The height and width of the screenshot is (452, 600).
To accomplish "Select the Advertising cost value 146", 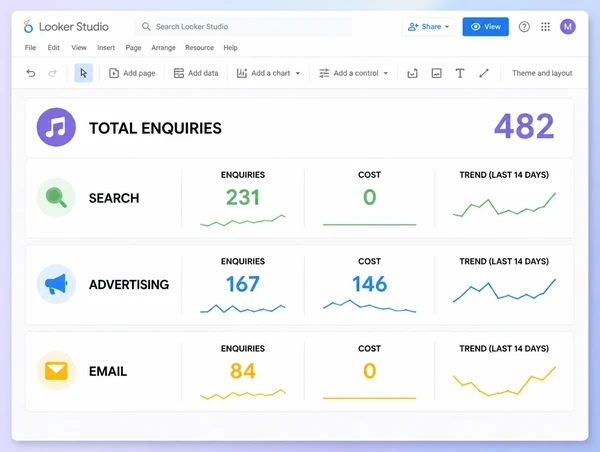I will tap(370, 284).
